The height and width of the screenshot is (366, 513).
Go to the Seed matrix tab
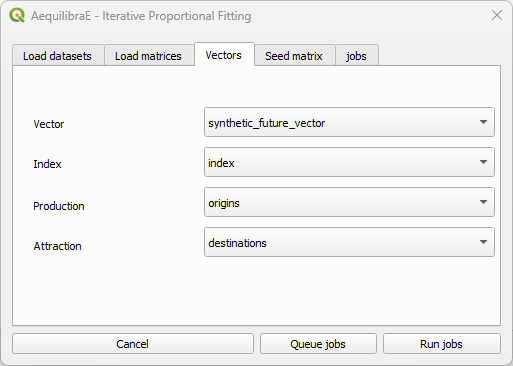[294, 56]
